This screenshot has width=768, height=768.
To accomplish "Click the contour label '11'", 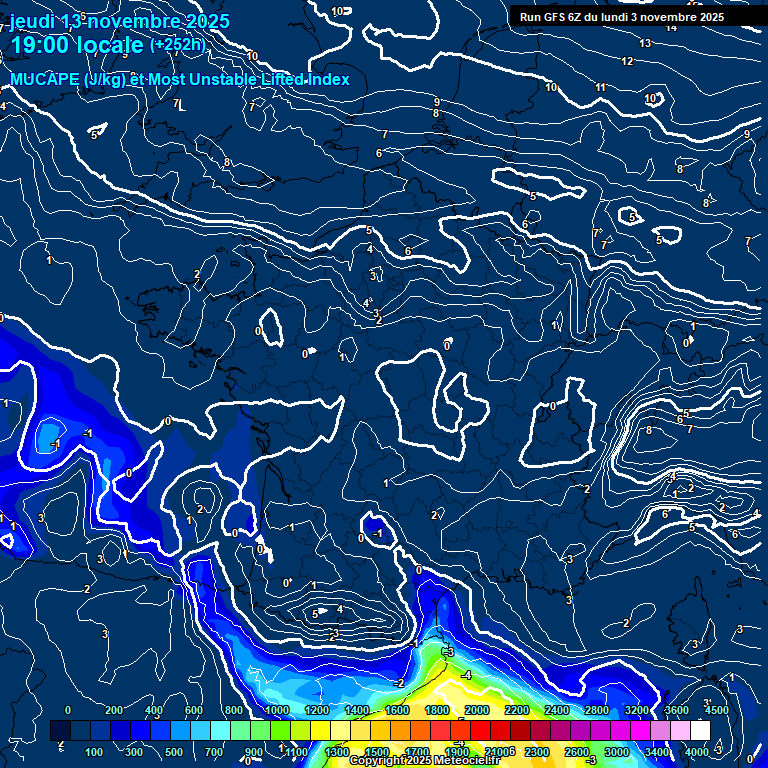I will pyautogui.click(x=600, y=88).
